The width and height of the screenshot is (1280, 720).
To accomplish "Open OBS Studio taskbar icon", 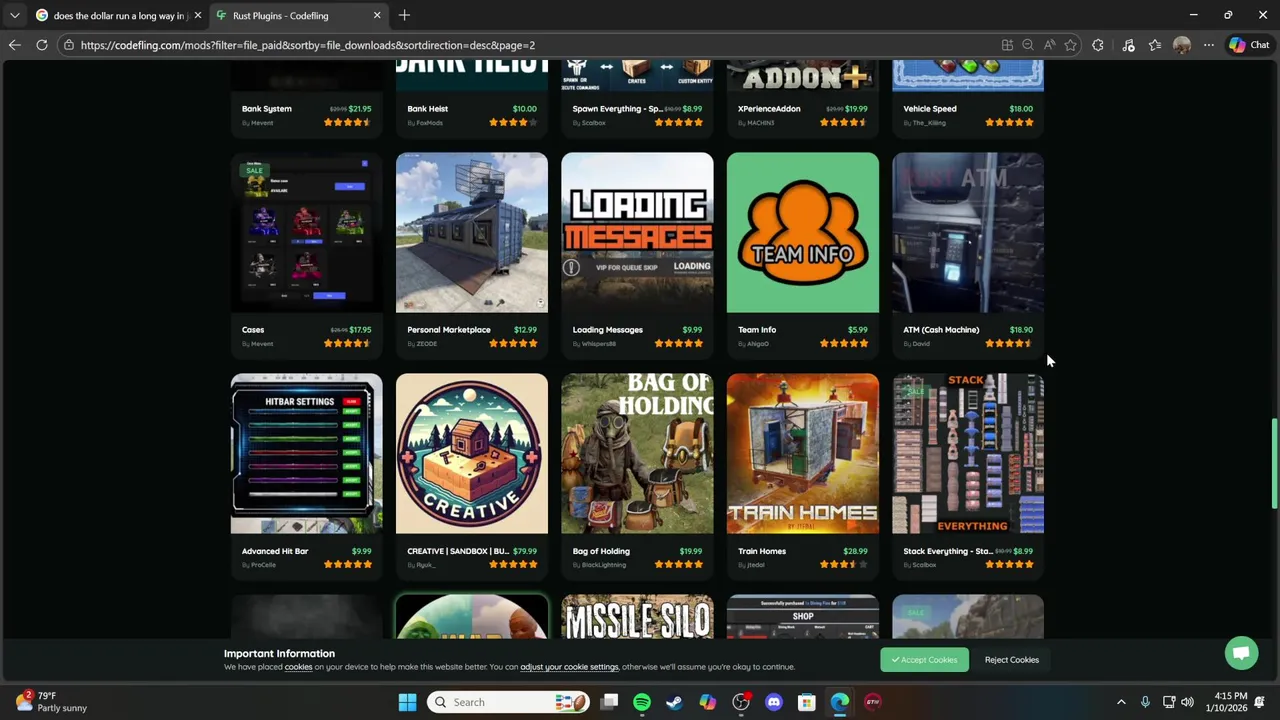I will pyautogui.click(x=741, y=702).
